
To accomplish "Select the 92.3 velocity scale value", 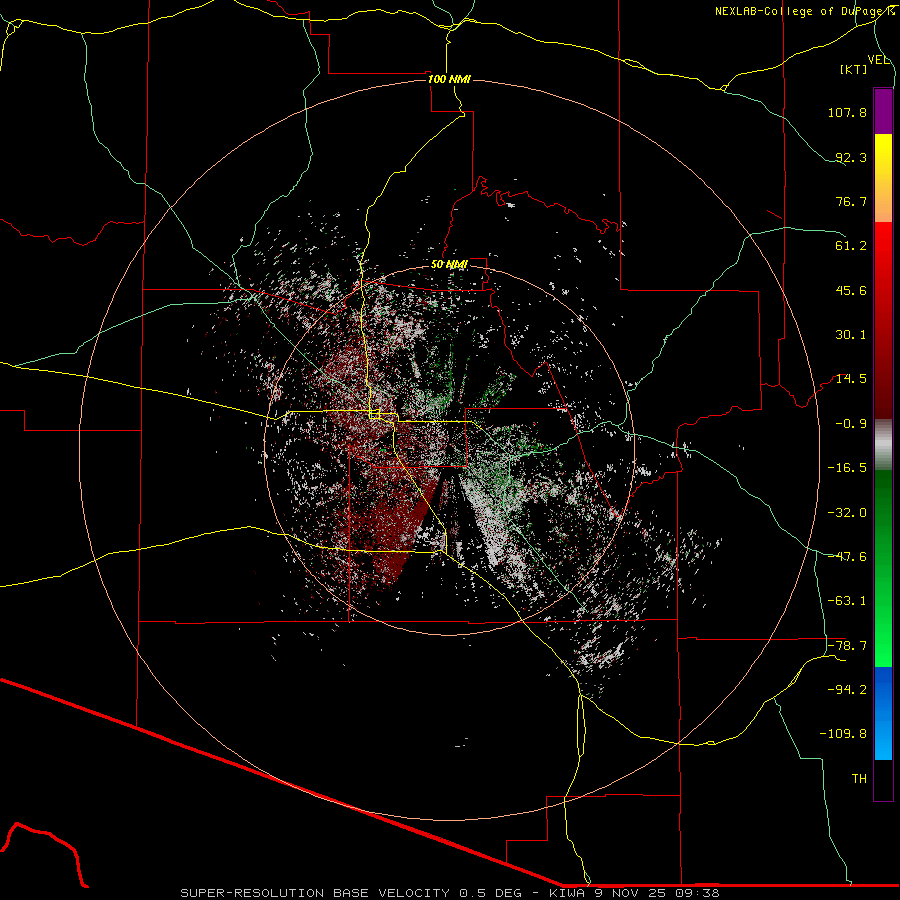I will 851,157.
